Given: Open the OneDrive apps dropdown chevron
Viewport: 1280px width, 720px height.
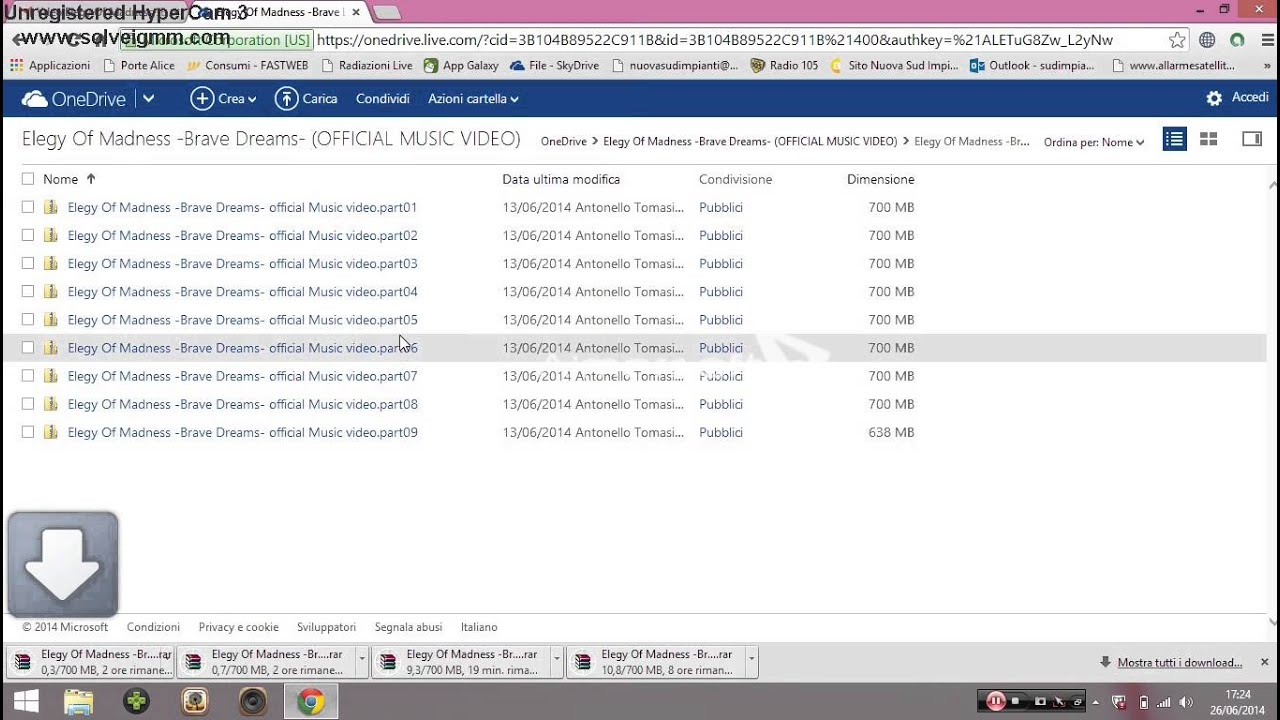Looking at the screenshot, I should click(148, 99).
